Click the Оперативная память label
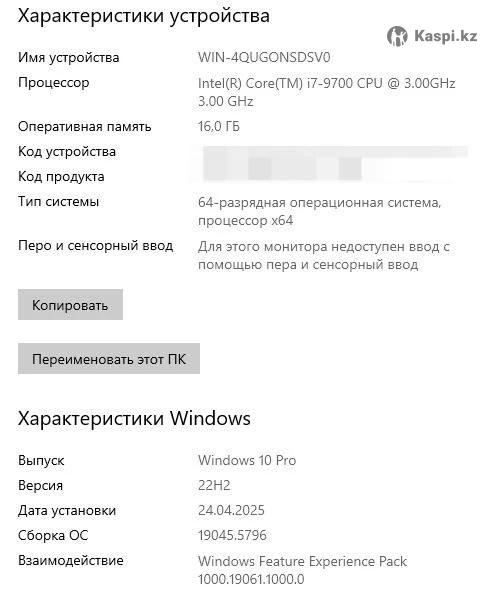The height and width of the screenshot is (598, 497). click(85, 127)
